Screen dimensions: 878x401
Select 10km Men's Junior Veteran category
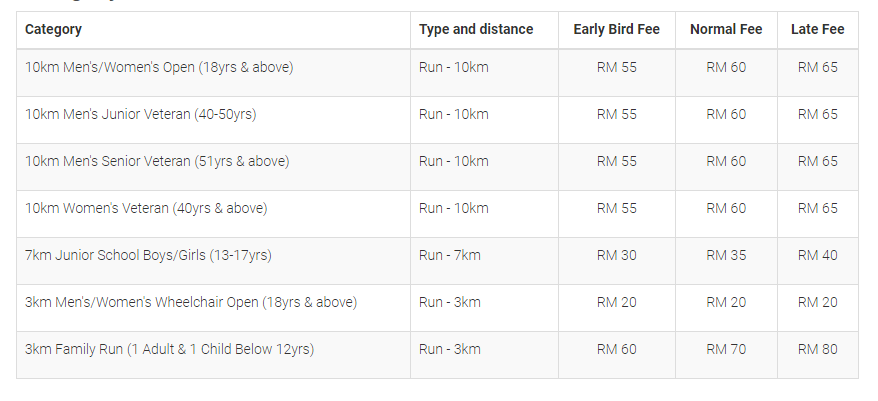[141, 114]
